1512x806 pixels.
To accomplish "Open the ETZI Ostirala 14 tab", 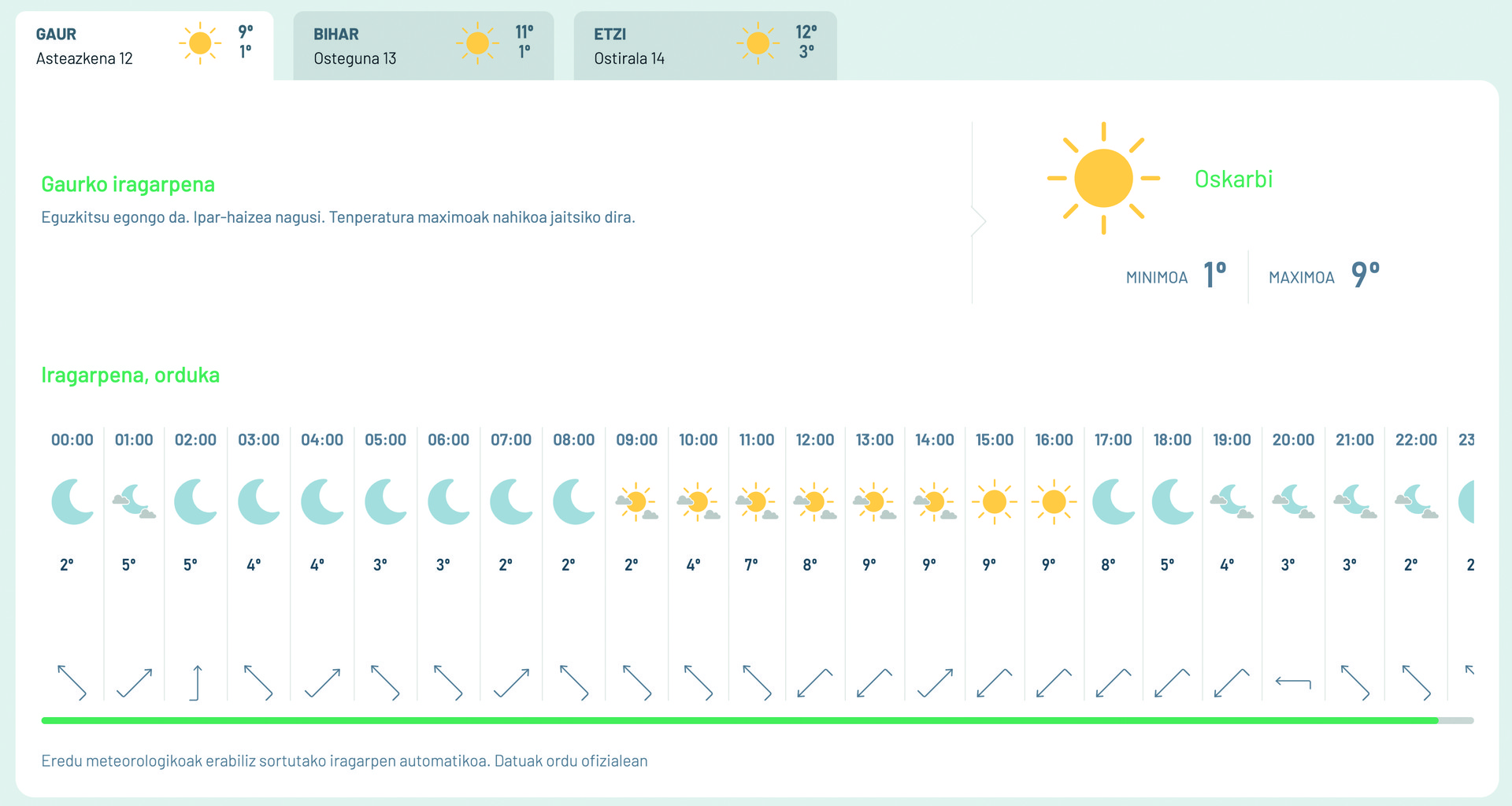I will click(705, 46).
